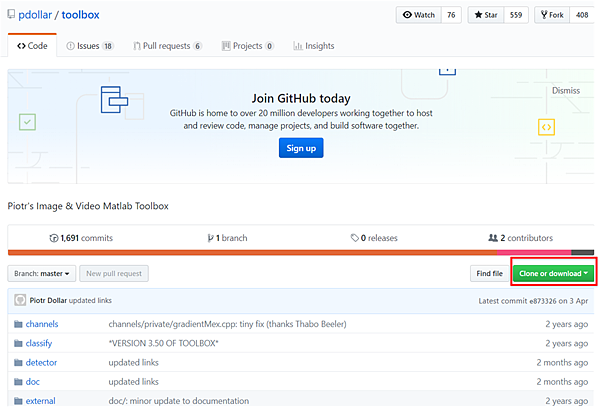Click Piotr Dollar's avatar thumbnail
Screen dimensions: 600x407
pos(20,301)
